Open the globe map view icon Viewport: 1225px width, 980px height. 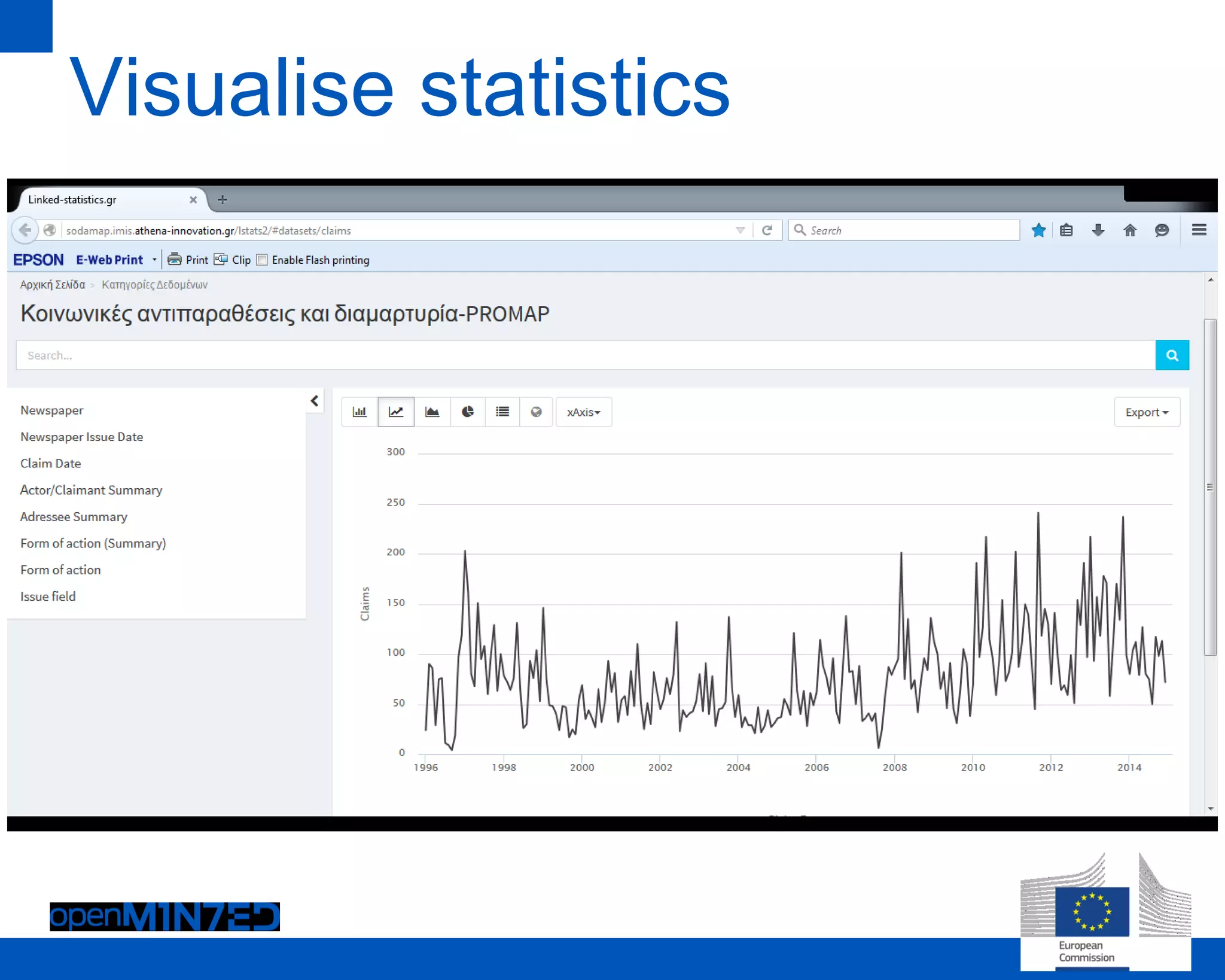[x=537, y=412]
